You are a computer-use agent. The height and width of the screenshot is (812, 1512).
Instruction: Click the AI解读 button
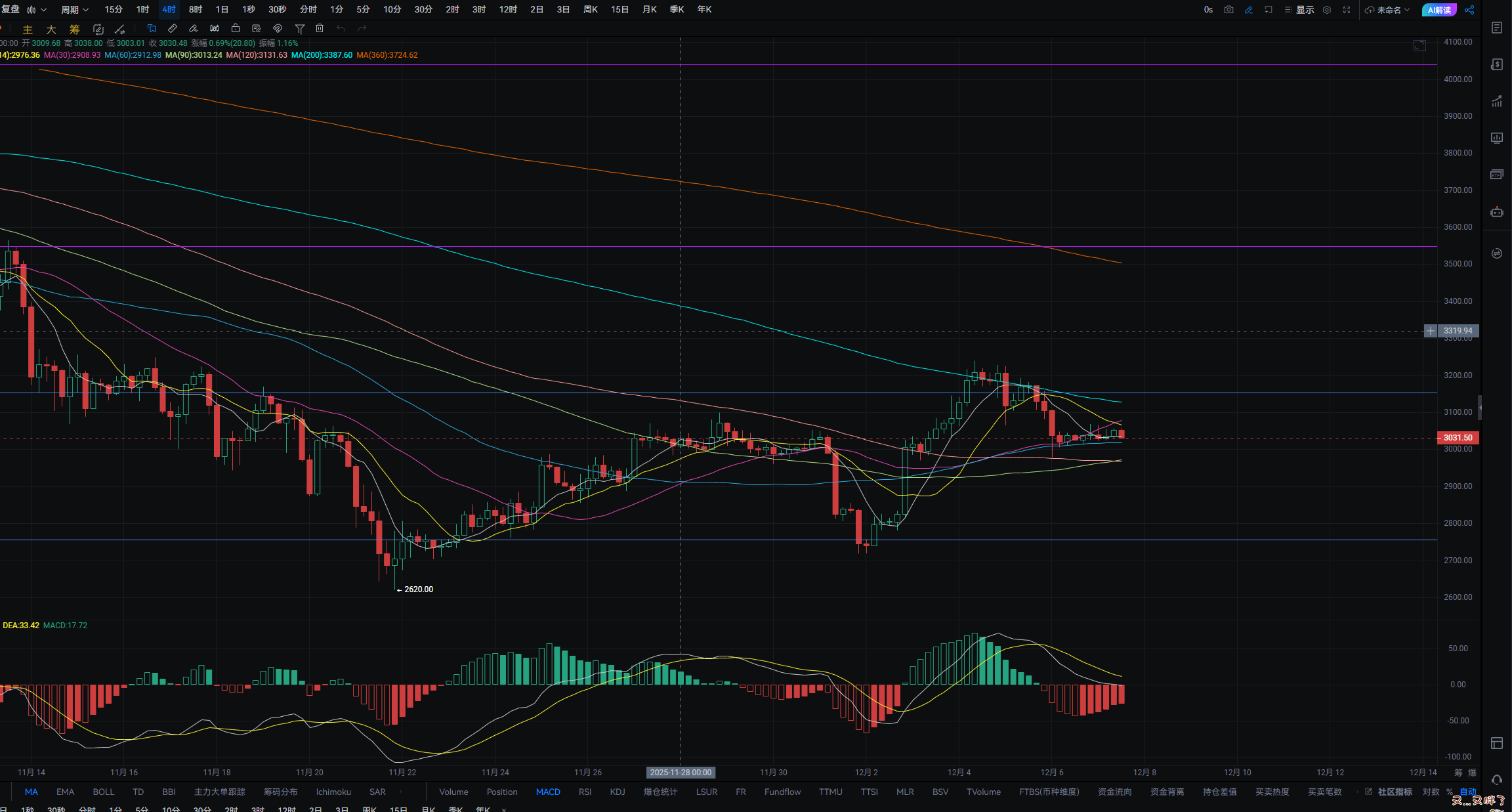(1439, 10)
